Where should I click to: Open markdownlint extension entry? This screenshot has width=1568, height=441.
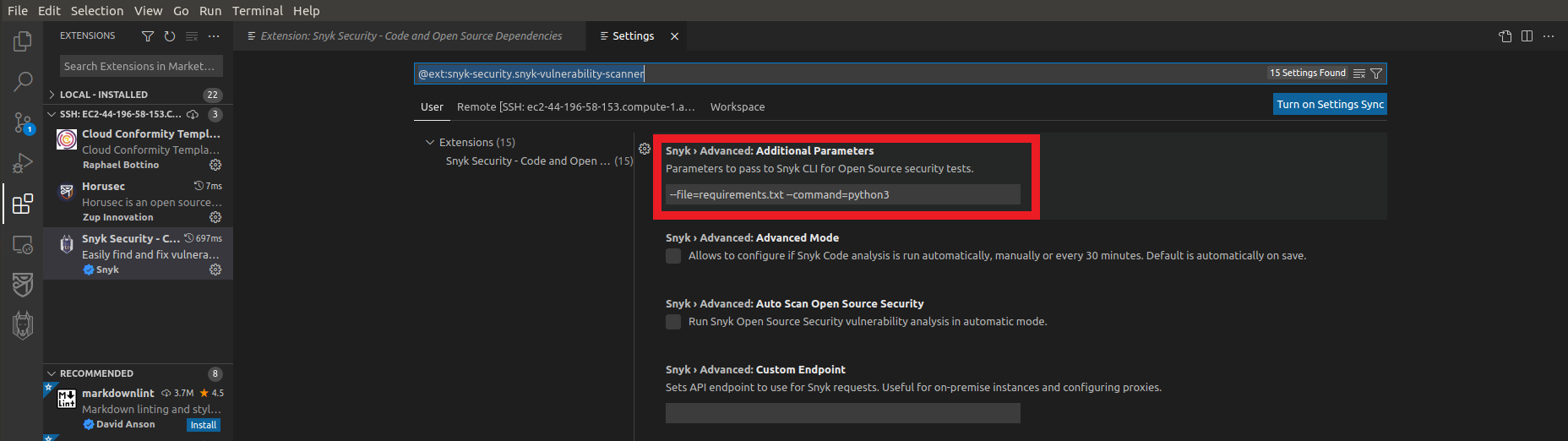point(139,409)
